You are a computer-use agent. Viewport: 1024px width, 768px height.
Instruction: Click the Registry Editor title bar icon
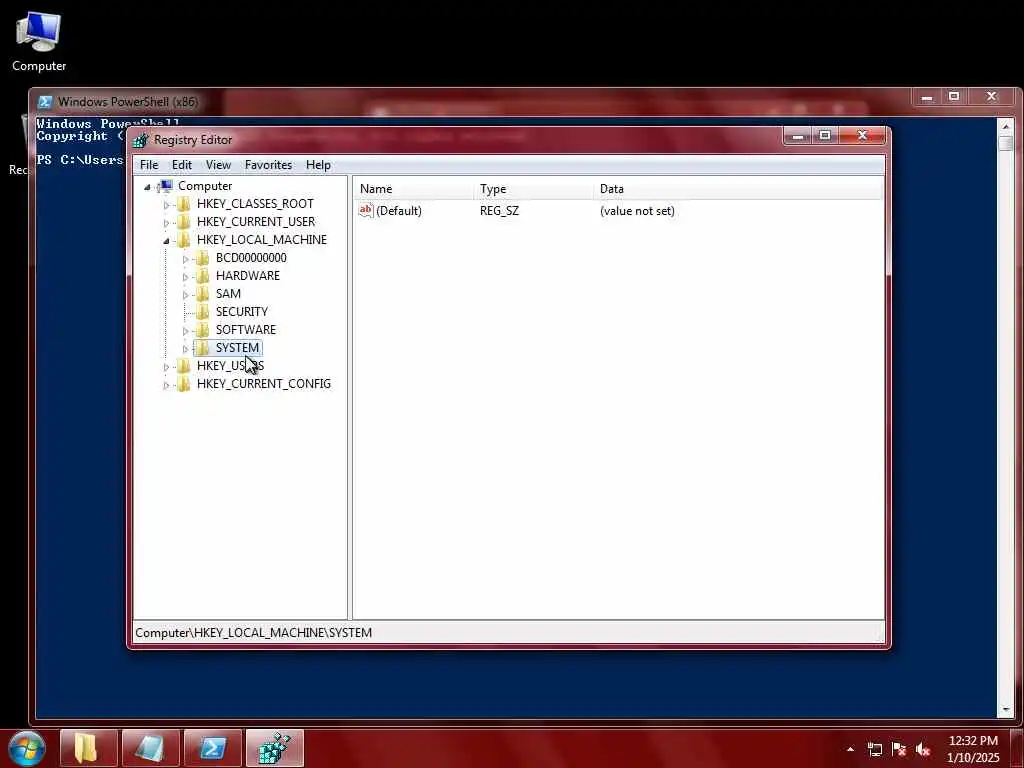[x=140, y=140]
